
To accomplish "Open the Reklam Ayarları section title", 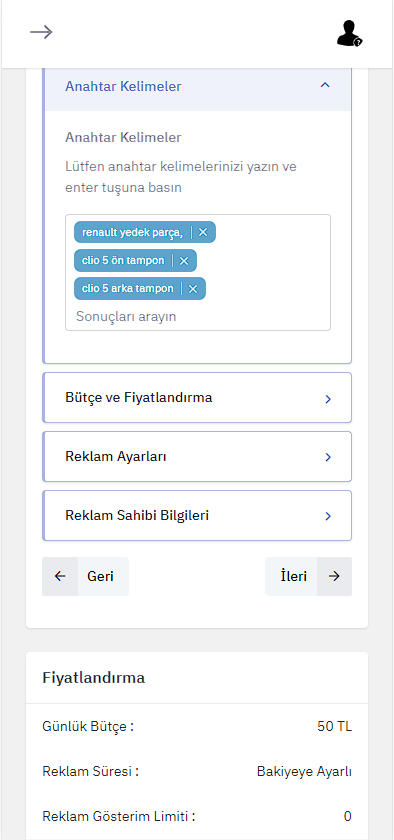I will (x=116, y=457).
